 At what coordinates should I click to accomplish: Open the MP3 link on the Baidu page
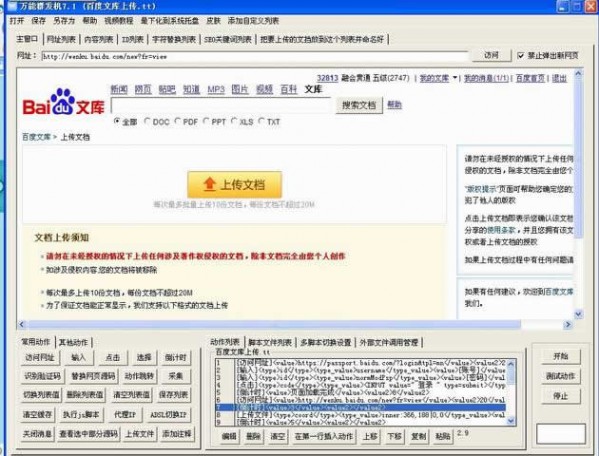[216, 89]
